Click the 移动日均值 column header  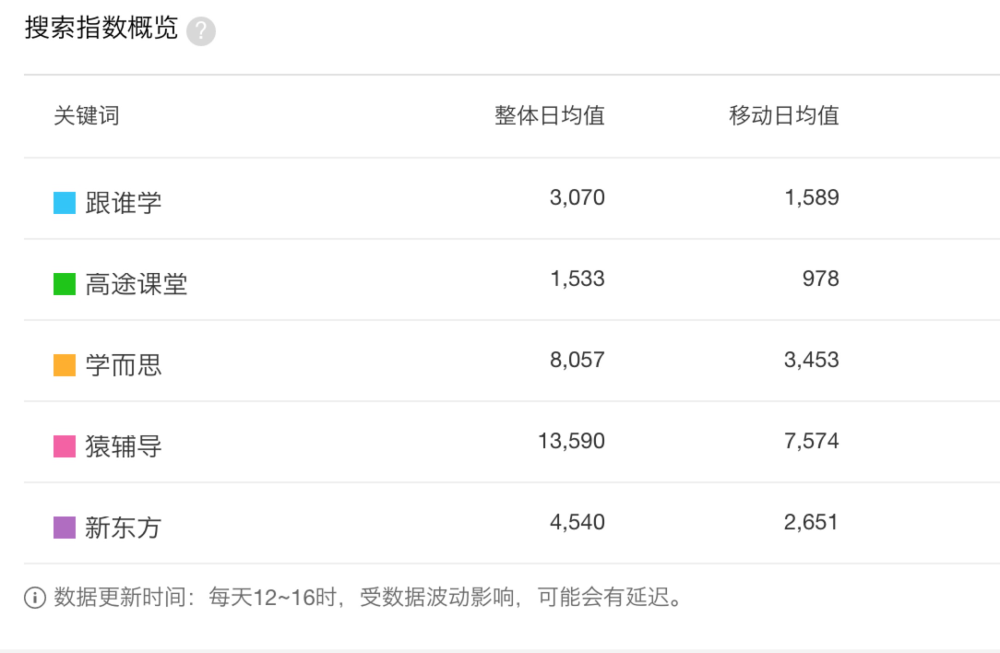(x=784, y=115)
